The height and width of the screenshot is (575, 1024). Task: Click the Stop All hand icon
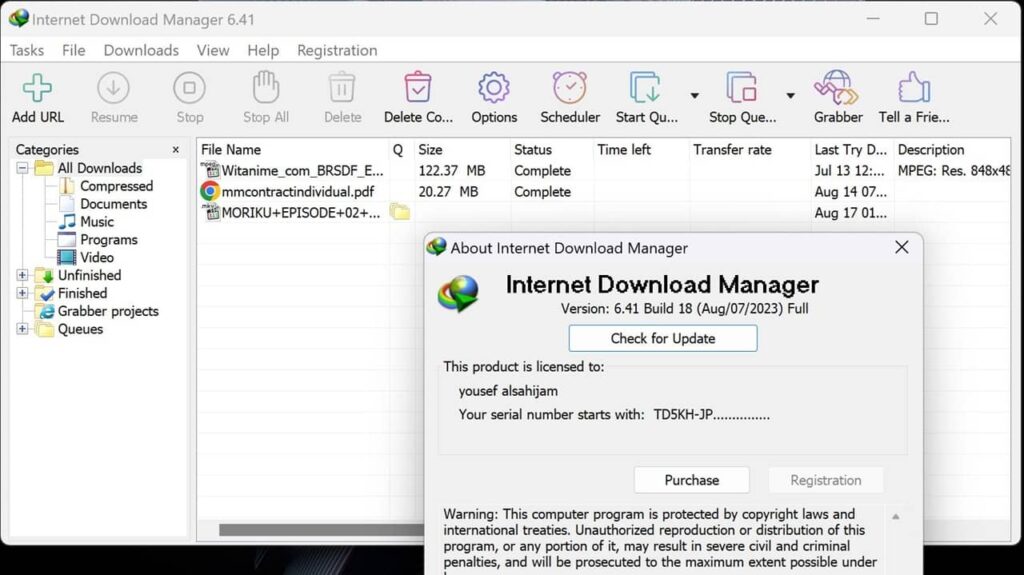tap(266, 88)
